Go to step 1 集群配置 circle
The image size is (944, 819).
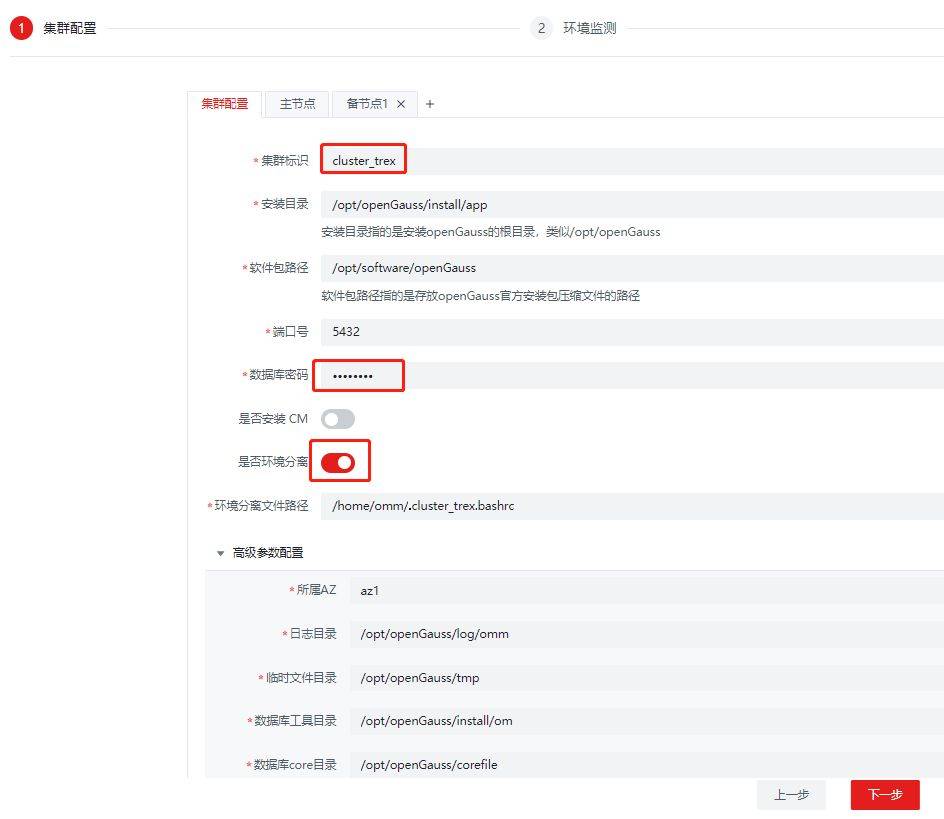21,28
